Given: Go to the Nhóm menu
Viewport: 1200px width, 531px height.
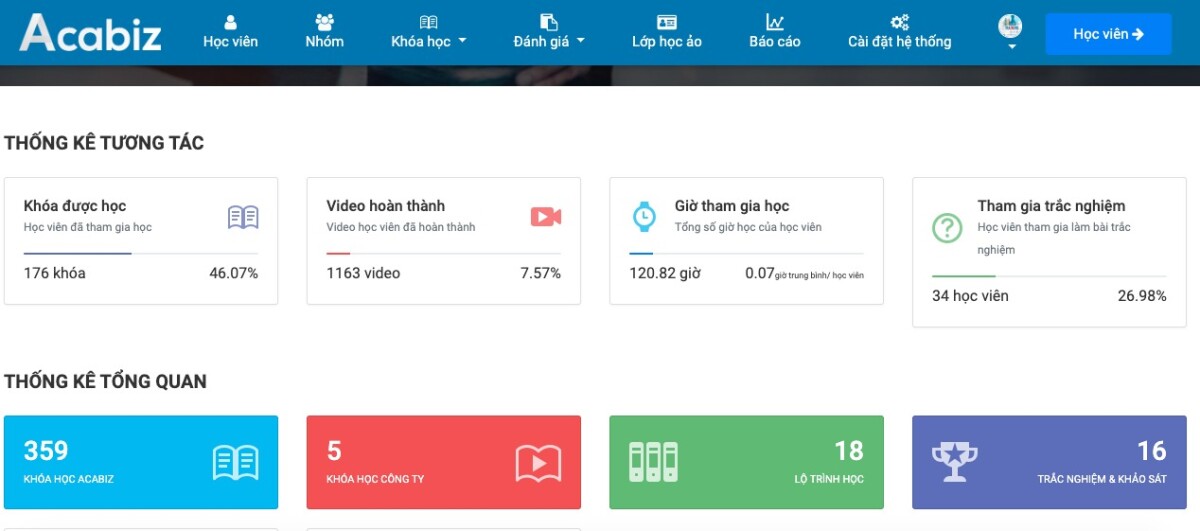Looking at the screenshot, I should (x=325, y=32).
